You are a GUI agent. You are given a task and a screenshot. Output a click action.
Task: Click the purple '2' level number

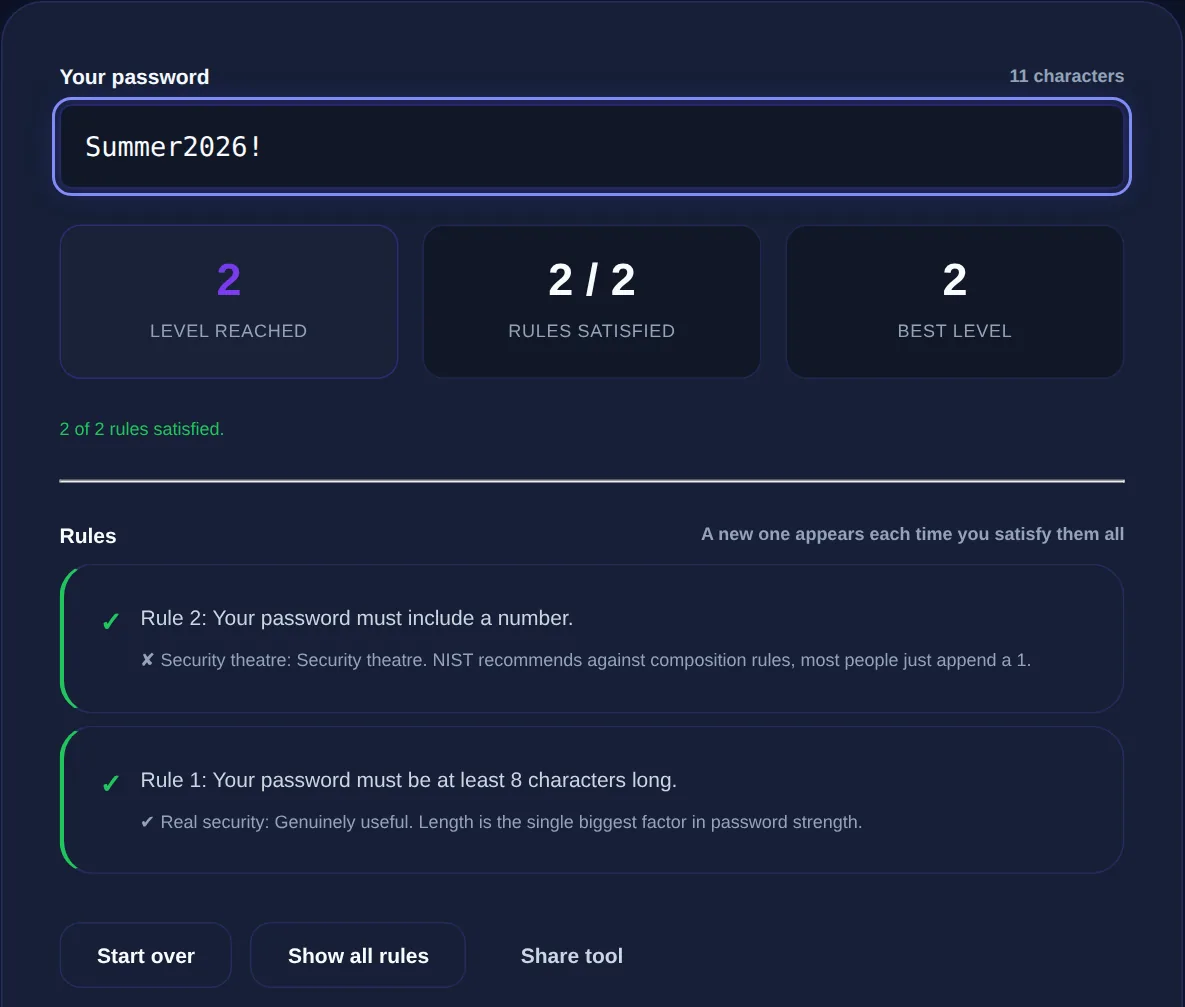click(228, 280)
